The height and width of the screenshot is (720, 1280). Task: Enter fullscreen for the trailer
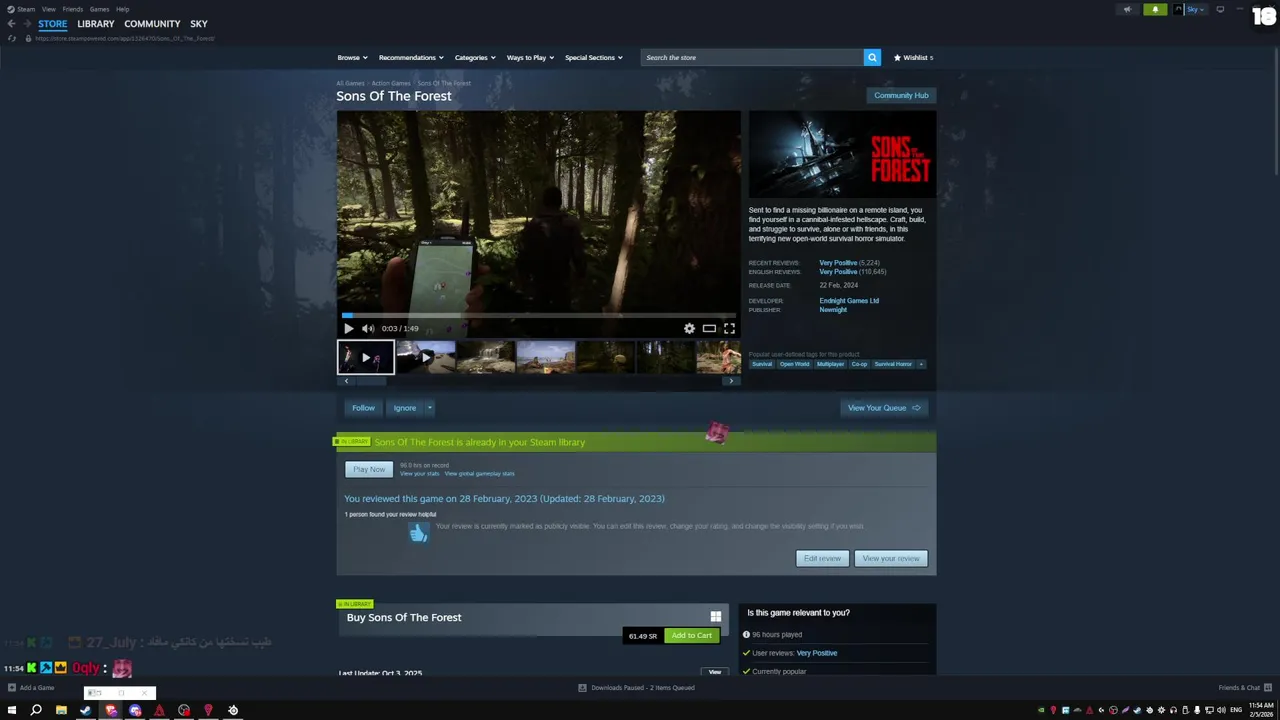[x=729, y=328]
